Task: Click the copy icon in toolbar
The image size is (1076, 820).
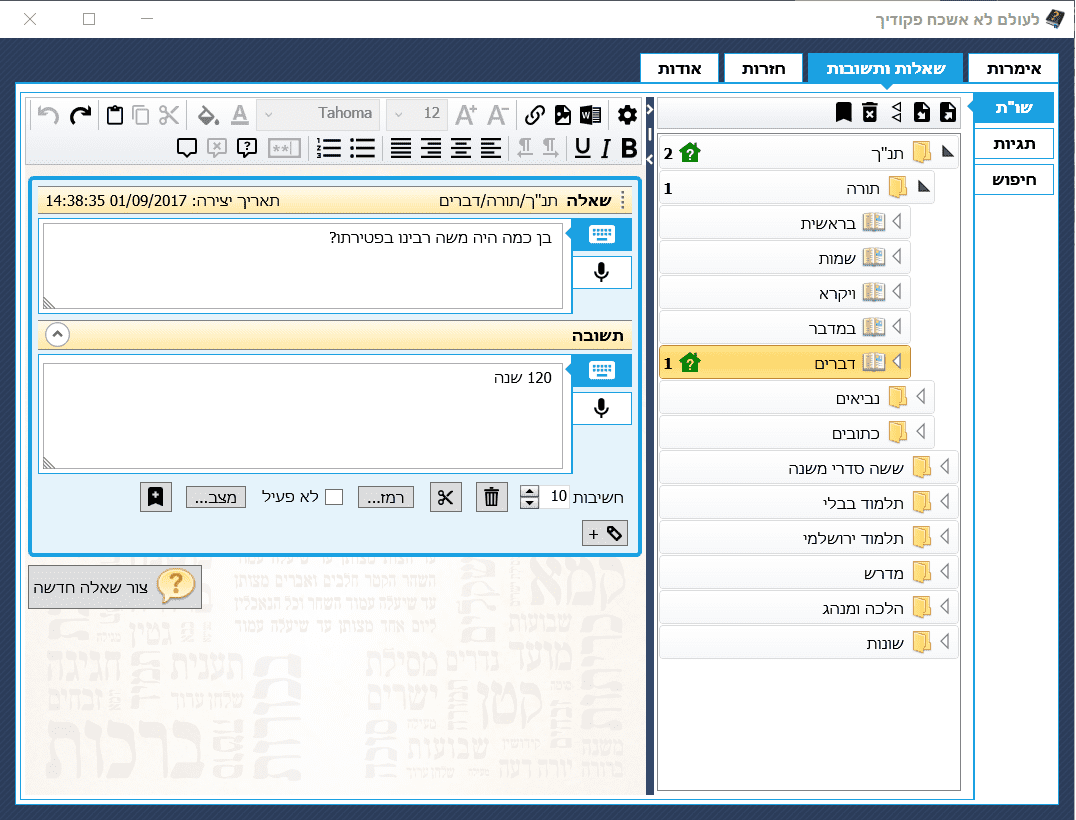Action: click(141, 115)
